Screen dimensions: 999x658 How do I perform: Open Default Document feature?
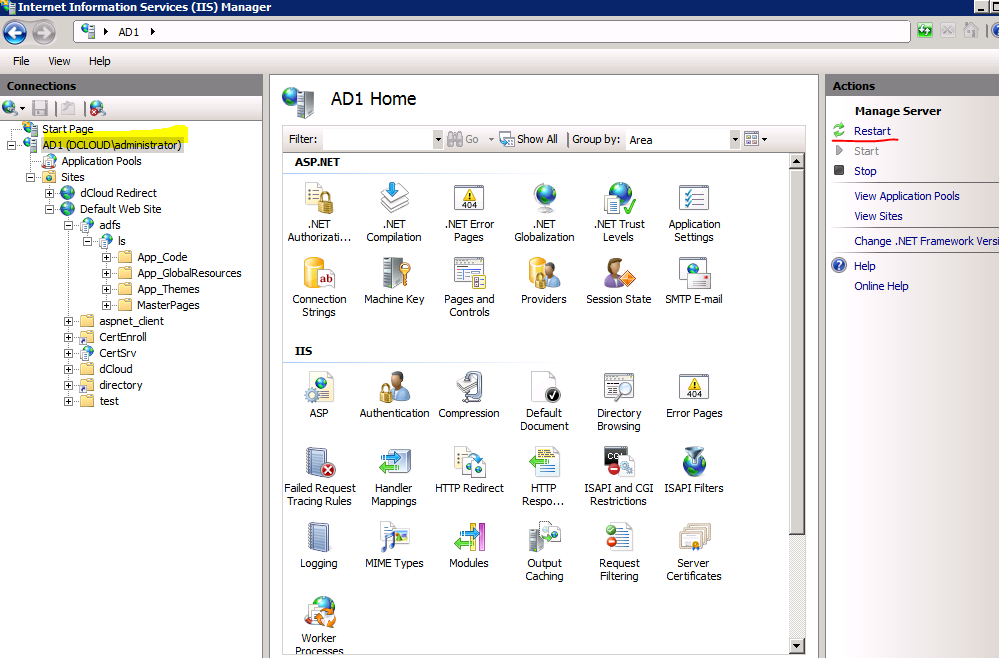(544, 401)
